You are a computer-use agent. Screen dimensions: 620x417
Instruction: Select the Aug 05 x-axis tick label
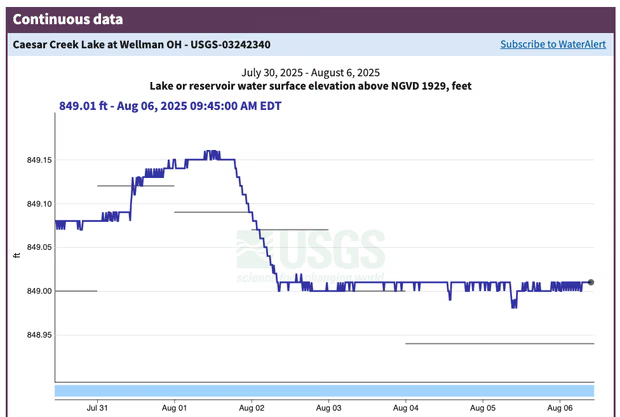483,408
